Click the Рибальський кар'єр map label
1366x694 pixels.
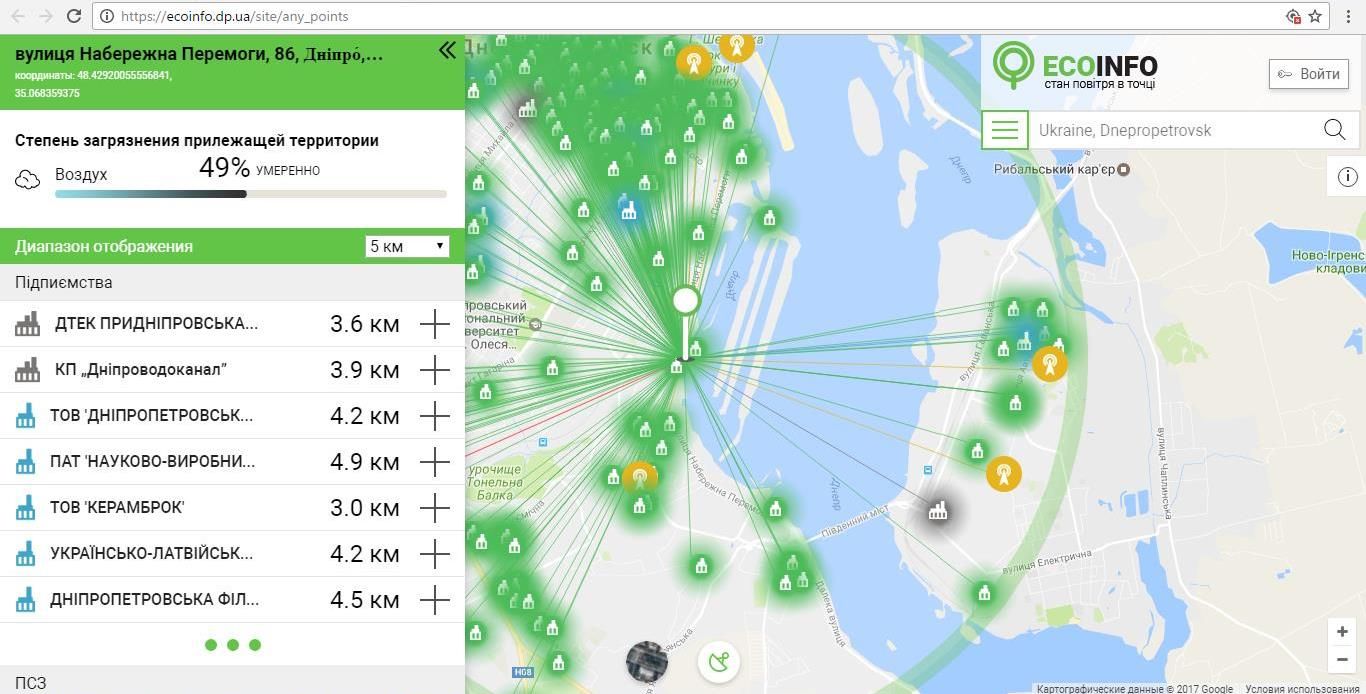coord(1054,169)
